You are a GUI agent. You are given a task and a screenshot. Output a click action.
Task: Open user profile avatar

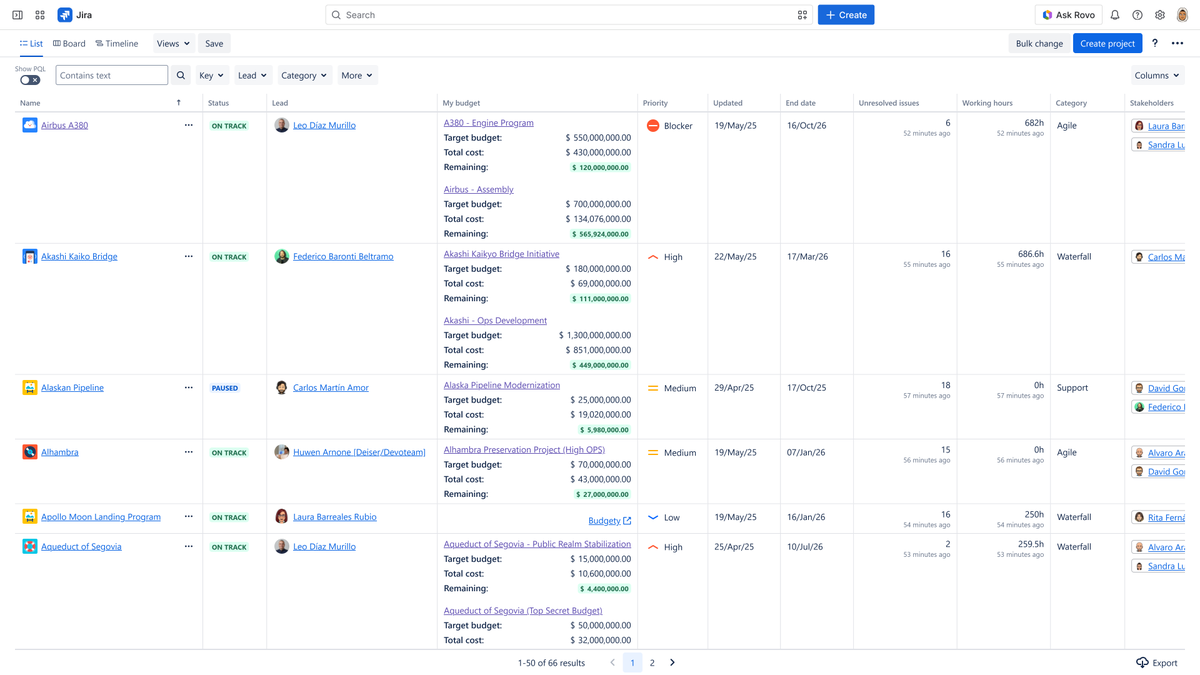pos(1182,15)
